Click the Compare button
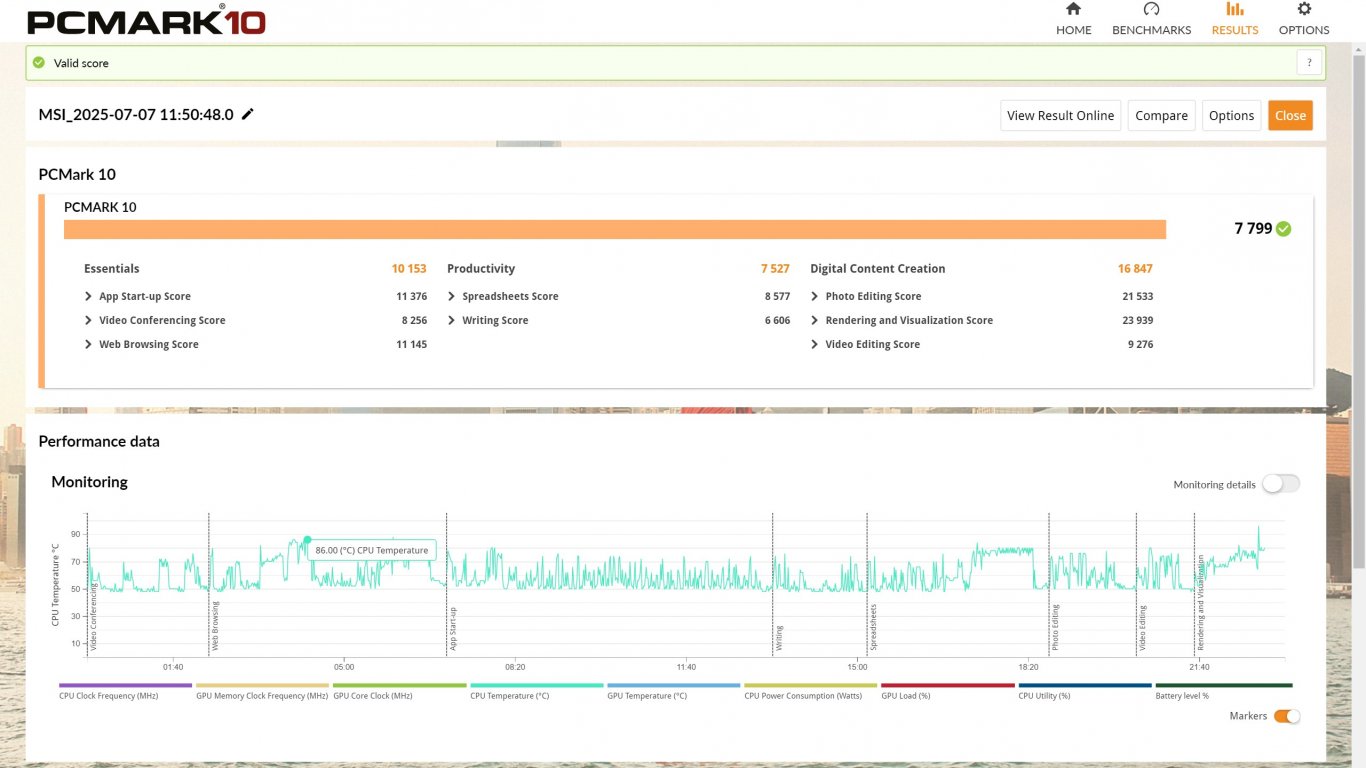This screenshot has width=1366, height=768. 1161,115
